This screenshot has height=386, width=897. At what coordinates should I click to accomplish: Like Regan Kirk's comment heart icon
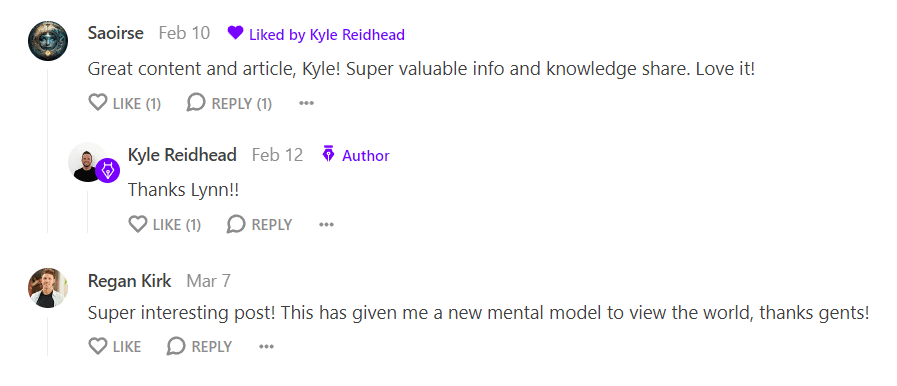[x=98, y=346]
